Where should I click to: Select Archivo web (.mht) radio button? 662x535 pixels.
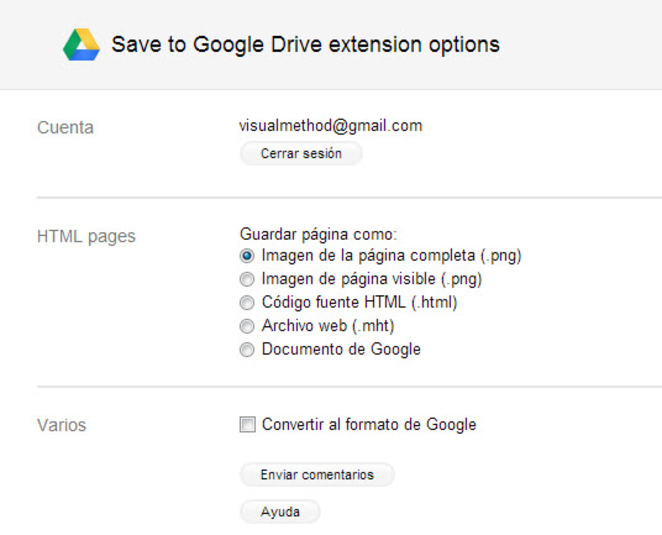[247, 326]
